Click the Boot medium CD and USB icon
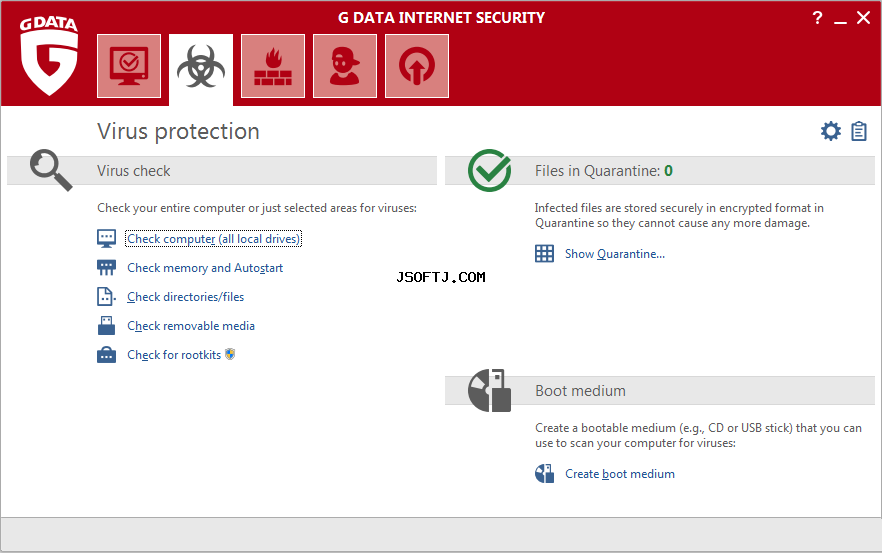 point(489,390)
